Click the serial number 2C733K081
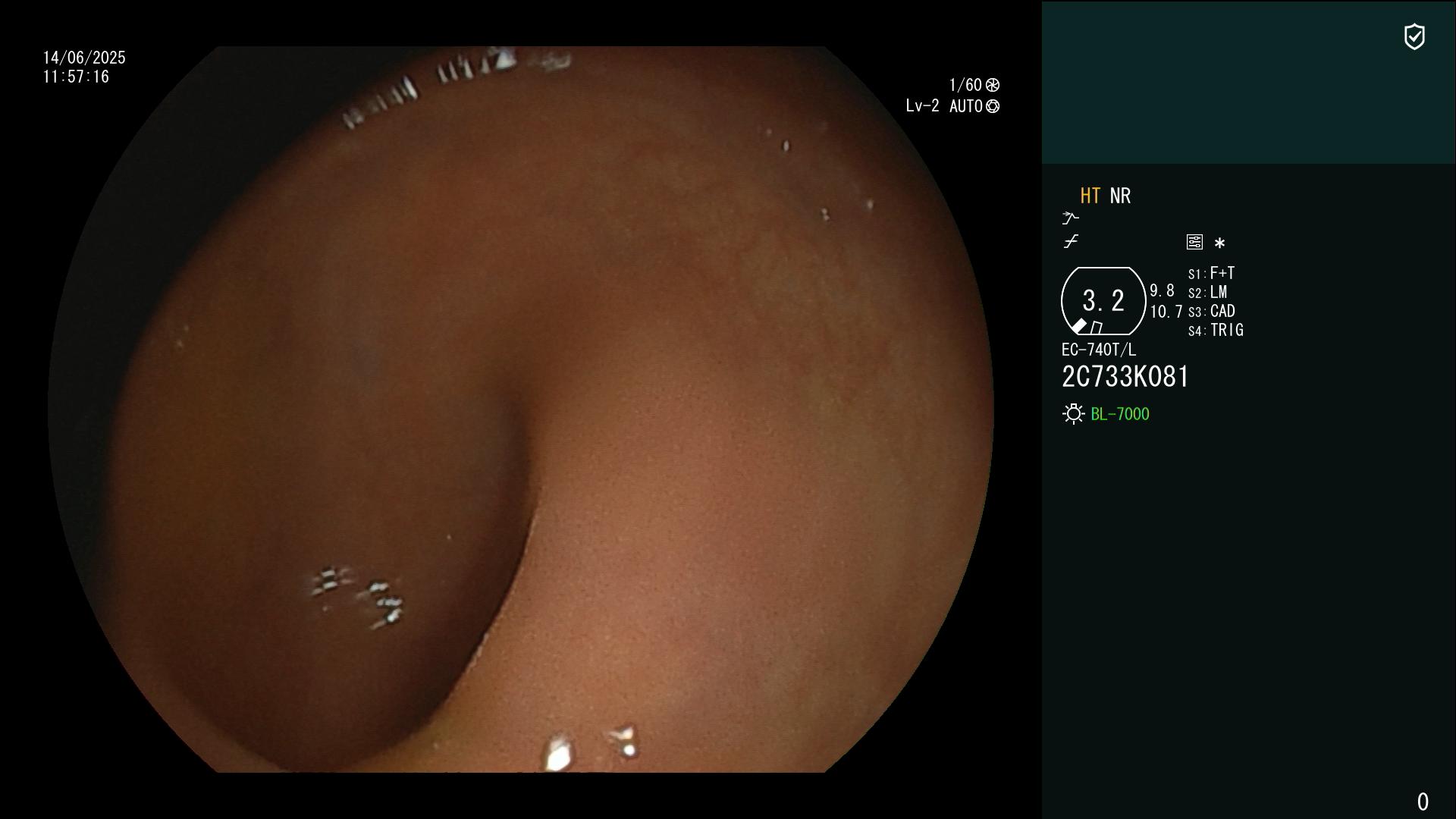This screenshot has width=1456, height=819. 1125,377
